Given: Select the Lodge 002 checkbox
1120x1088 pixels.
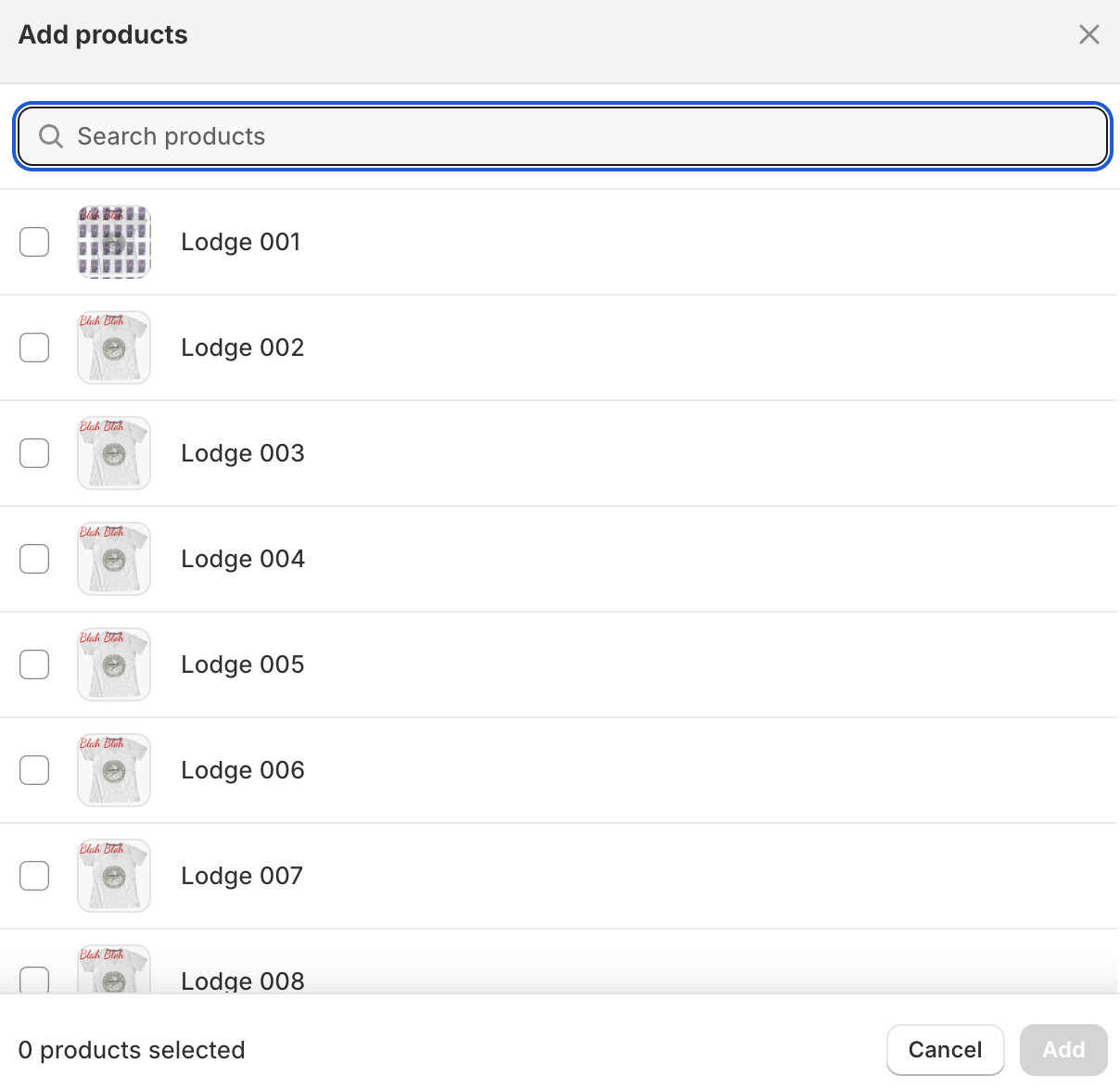Looking at the screenshot, I should (34, 348).
